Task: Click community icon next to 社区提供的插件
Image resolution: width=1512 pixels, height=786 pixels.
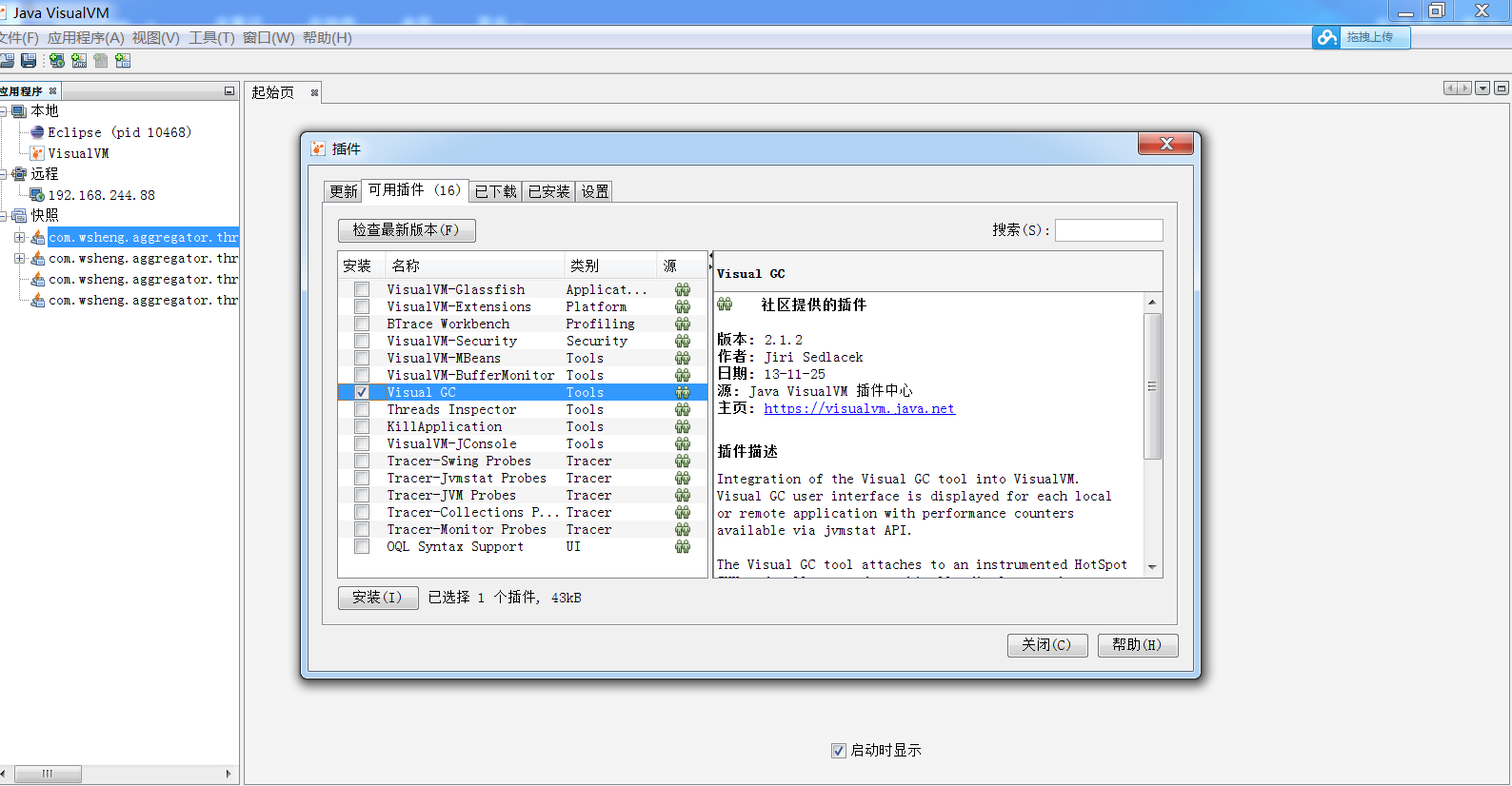Action: (725, 305)
